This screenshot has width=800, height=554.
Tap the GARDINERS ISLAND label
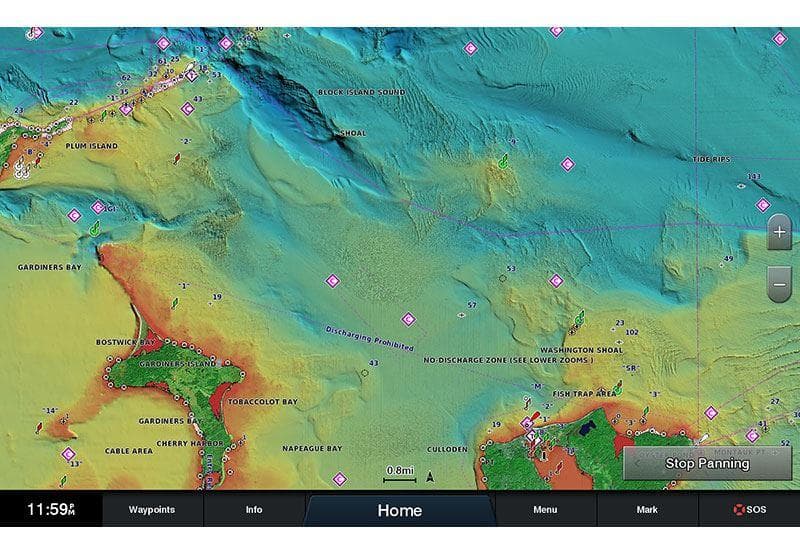click(x=178, y=364)
